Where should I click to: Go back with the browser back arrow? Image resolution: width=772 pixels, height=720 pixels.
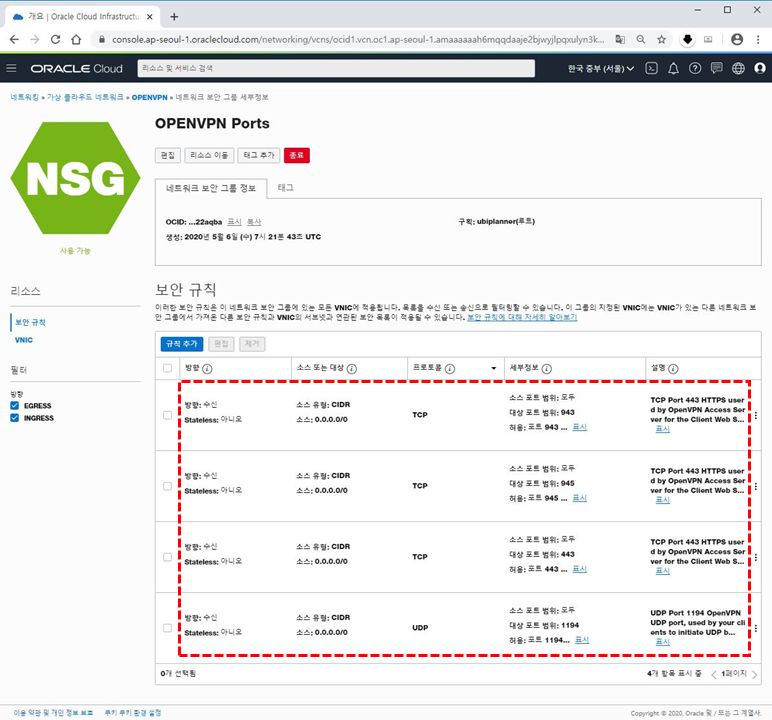(x=14, y=39)
